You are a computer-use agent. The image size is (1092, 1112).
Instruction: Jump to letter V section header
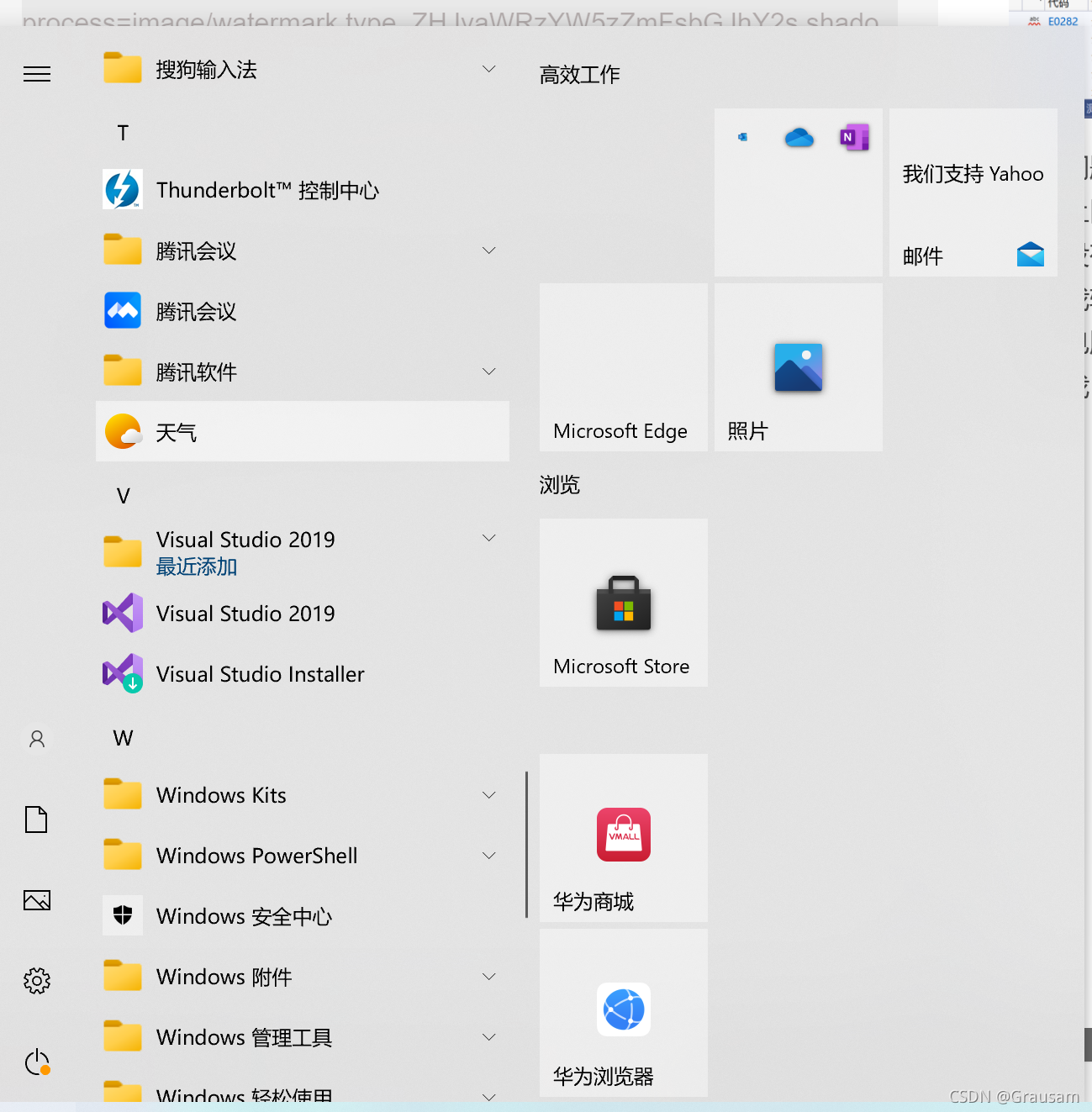click(x=123, y=496)
